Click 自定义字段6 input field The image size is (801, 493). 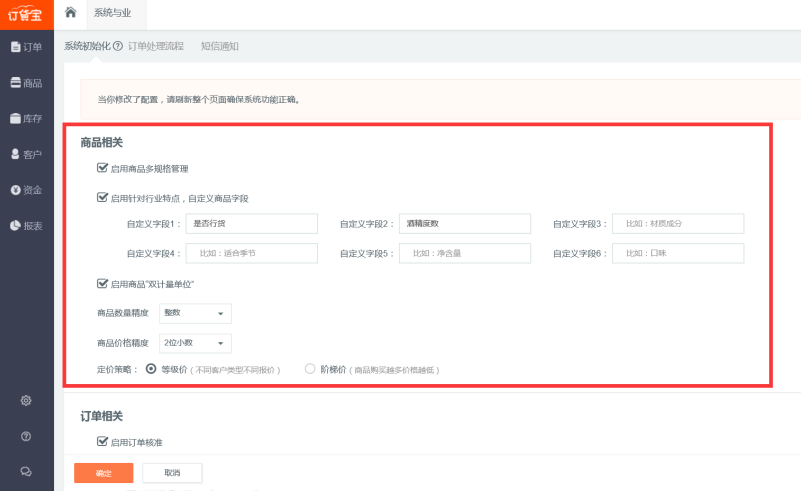tap(678, 253)
